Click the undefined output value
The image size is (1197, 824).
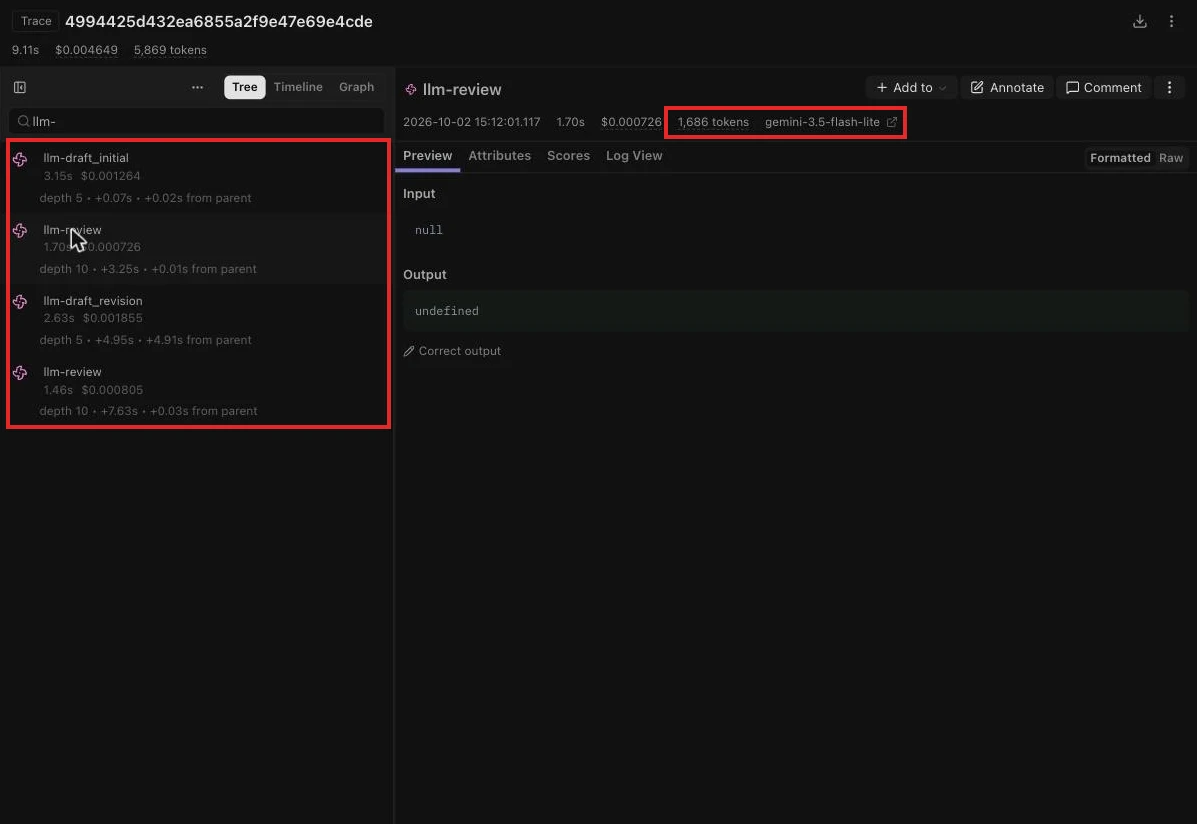point(447,311)
